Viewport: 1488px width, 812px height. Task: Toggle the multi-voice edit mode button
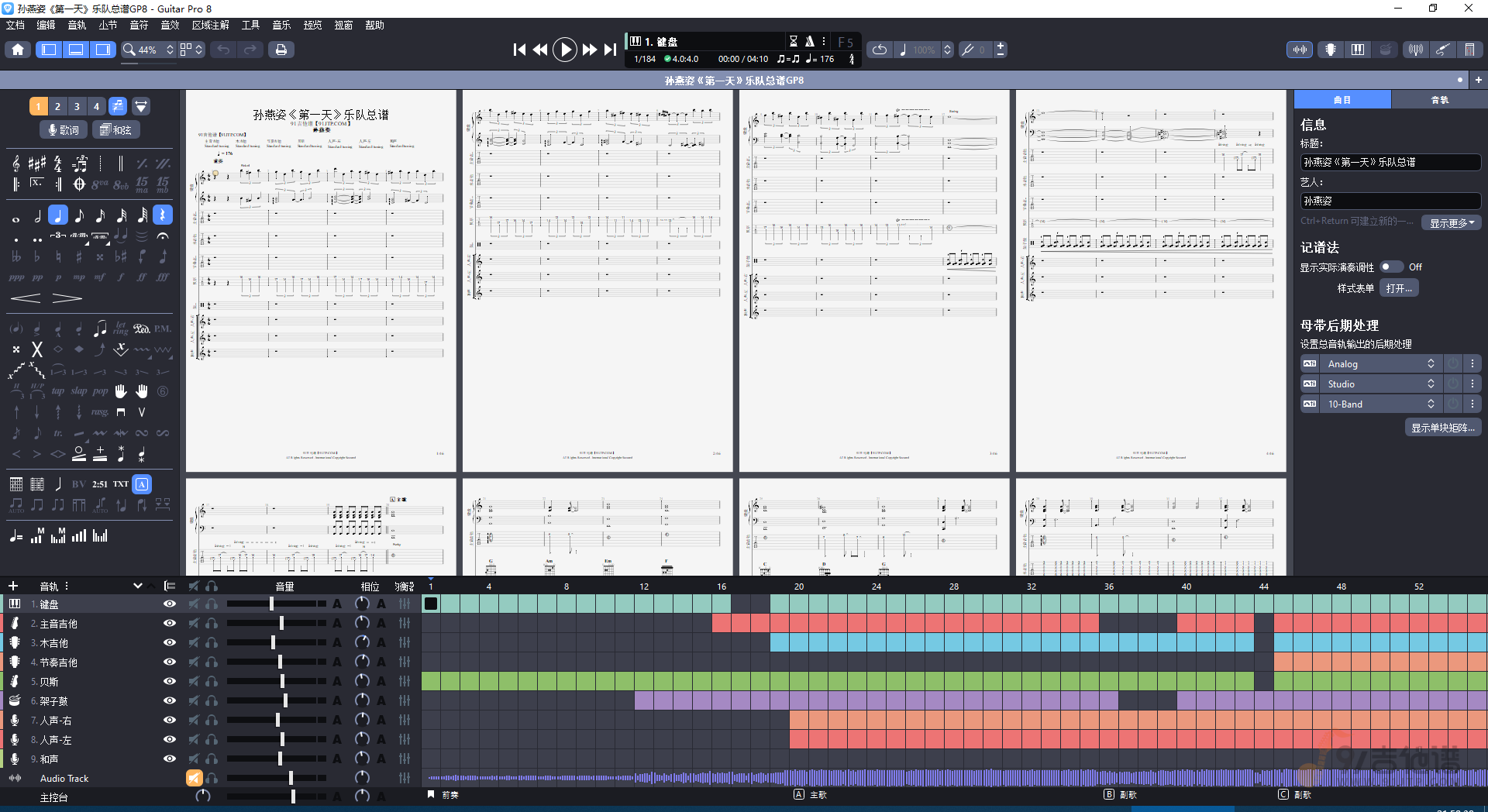[x=118, y=106]
